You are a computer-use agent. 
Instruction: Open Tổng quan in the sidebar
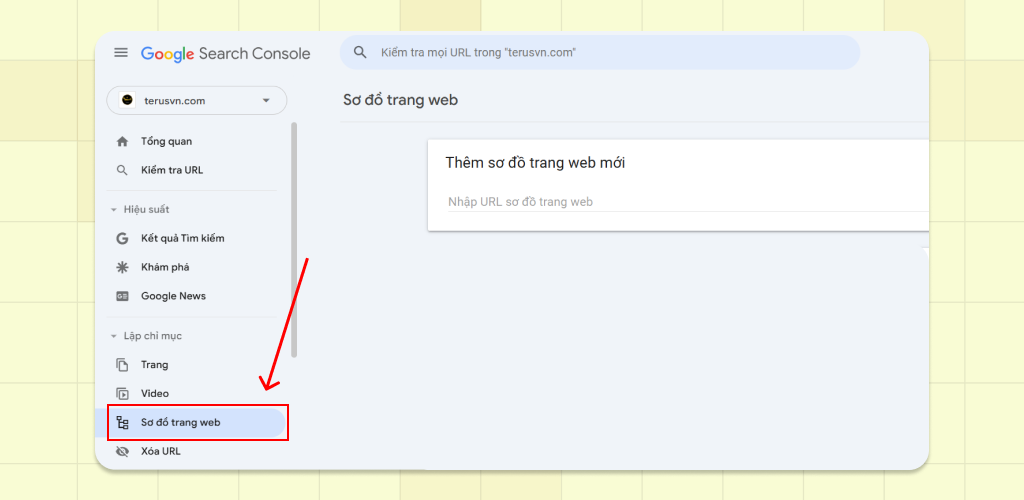point(167,142)
